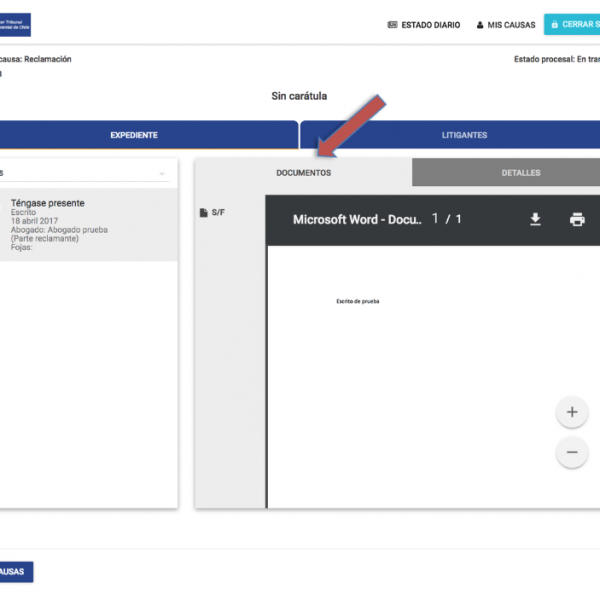Viewport: 600px width, 600px height.
Task: Click the S/F document file icon
Action: 204,213
